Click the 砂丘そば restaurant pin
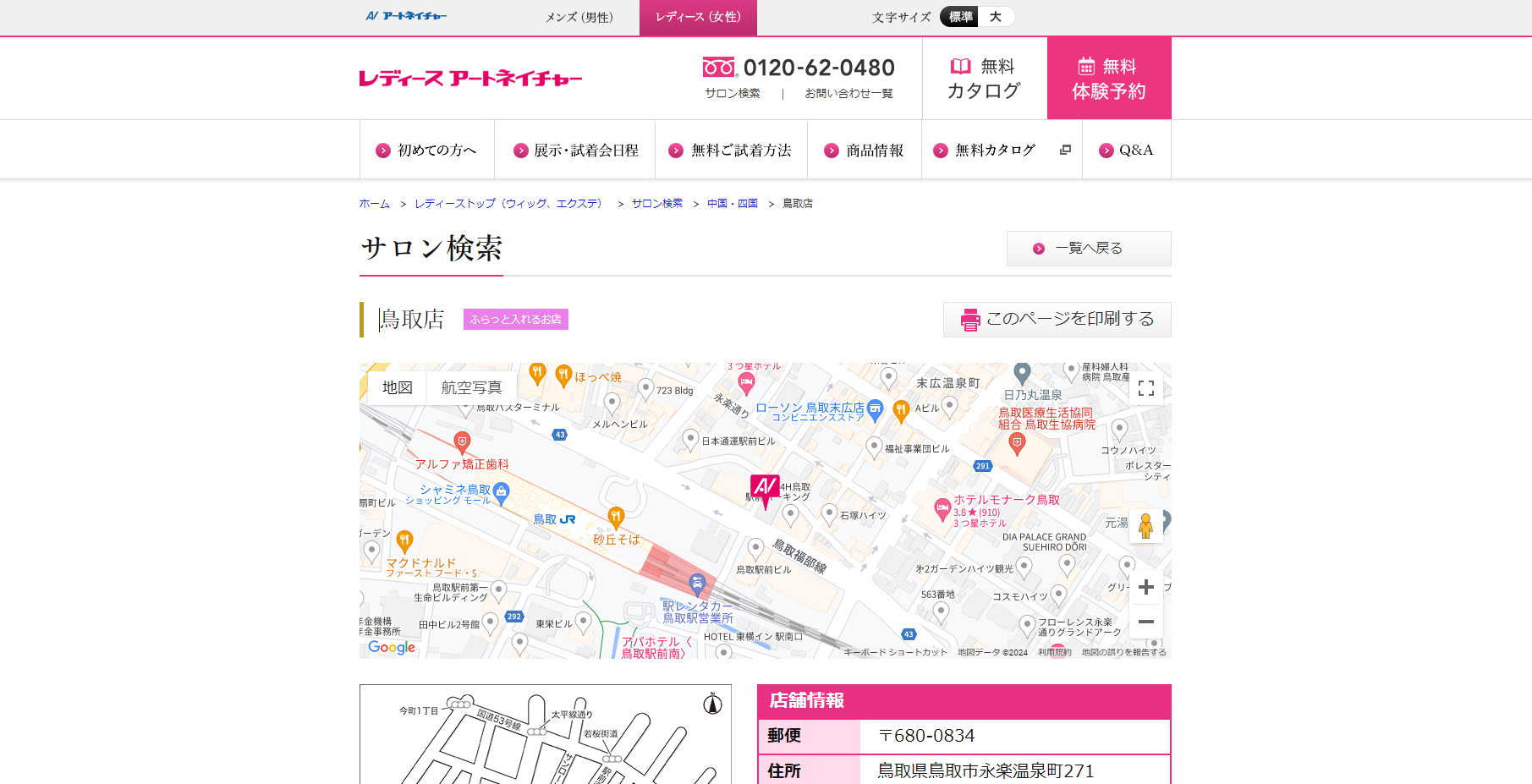The height and width of the screenshot is (784, 1532). tap(616, 517)
